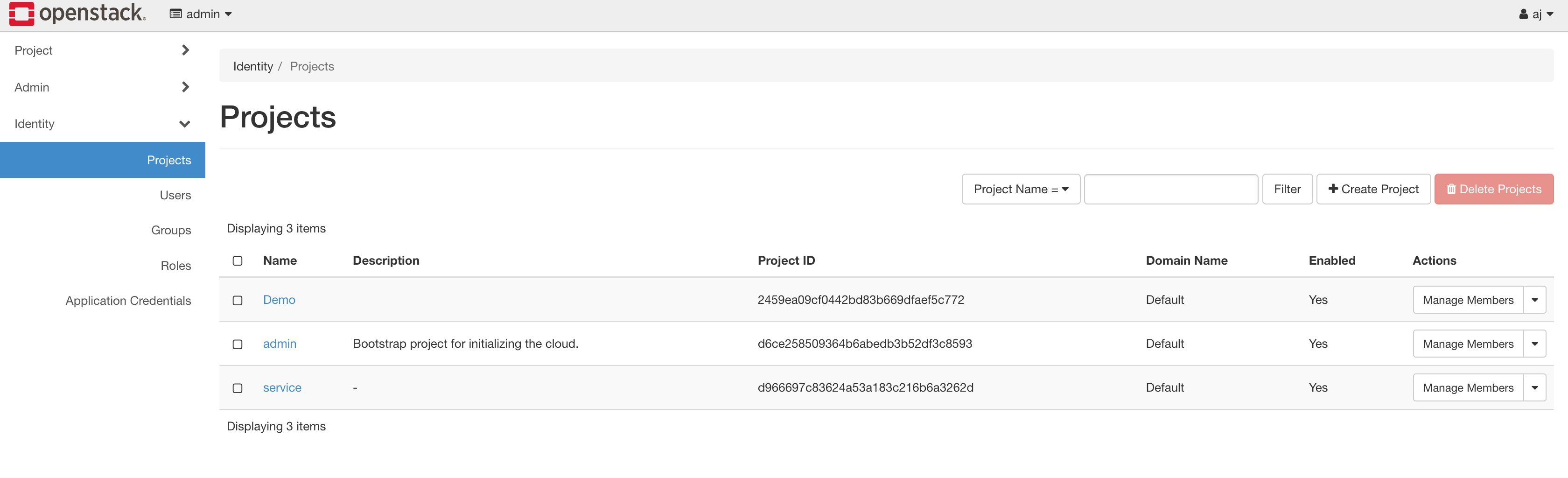Click Manage Members for the admin project
The height and width of the screenshot is (478, 1568).
(x=1467, y=344)
